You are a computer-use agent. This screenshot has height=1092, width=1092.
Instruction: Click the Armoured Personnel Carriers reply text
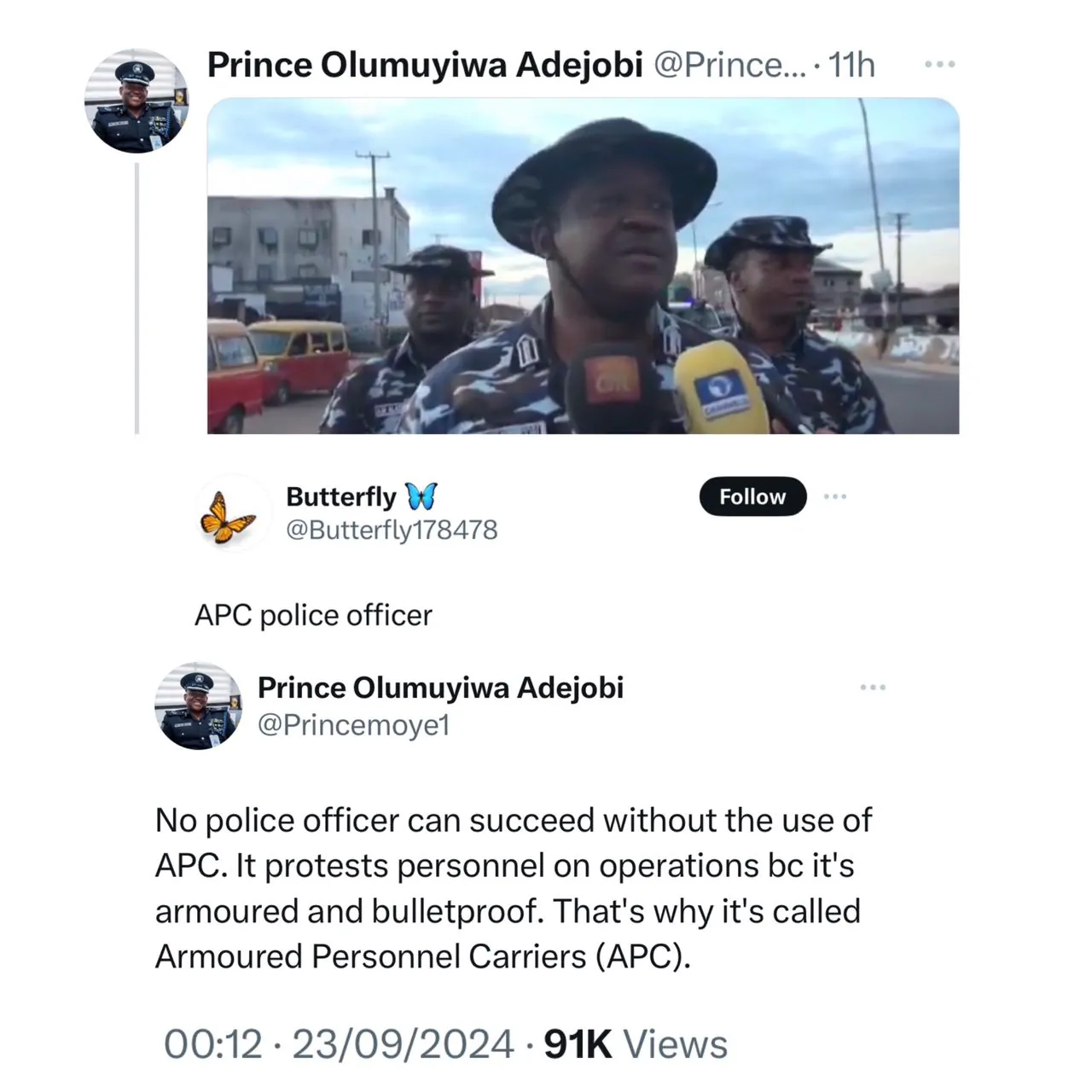coord(512,889)
